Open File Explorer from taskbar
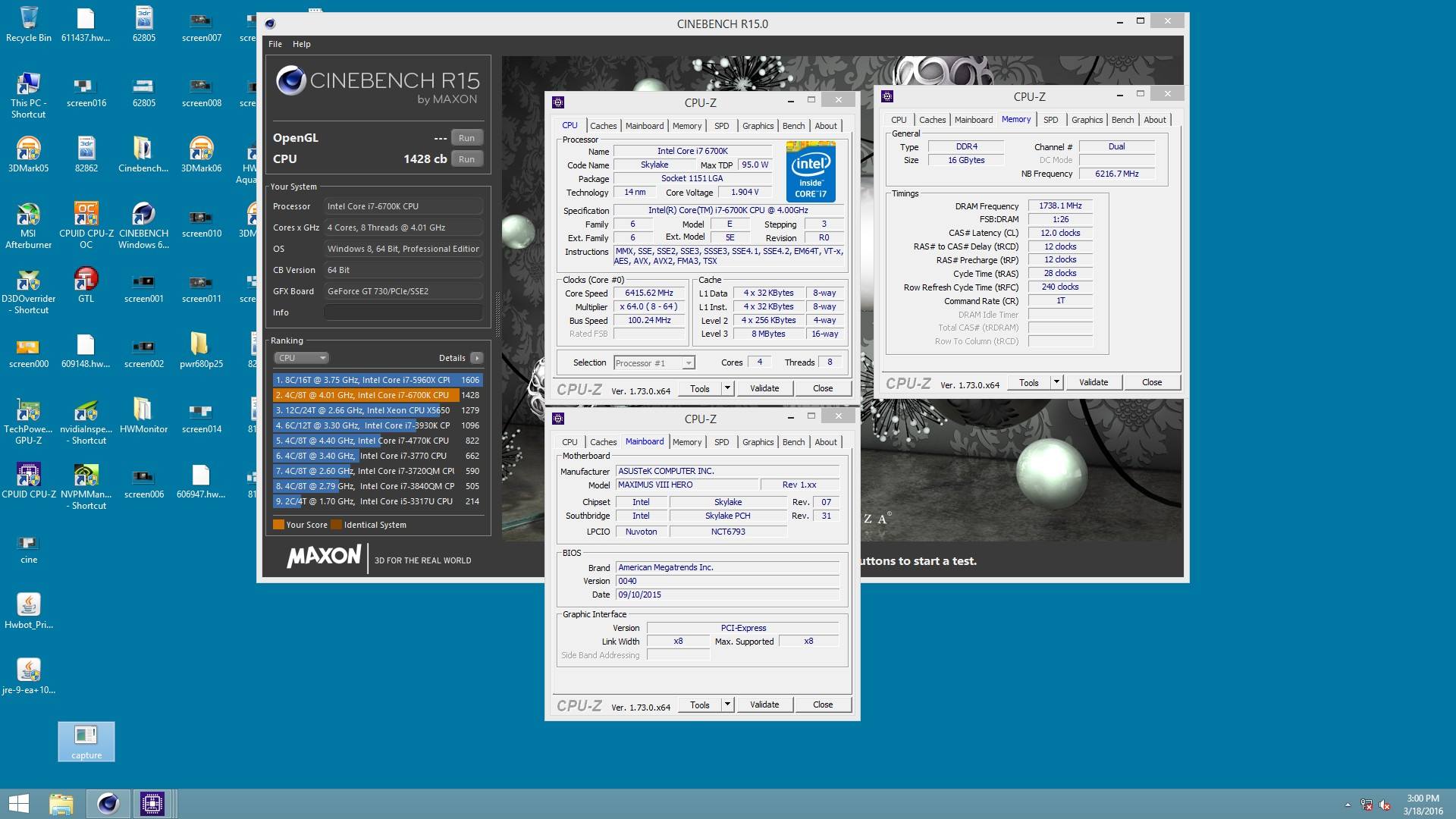This screenshot has height=819, width=1456. (61, 804)
